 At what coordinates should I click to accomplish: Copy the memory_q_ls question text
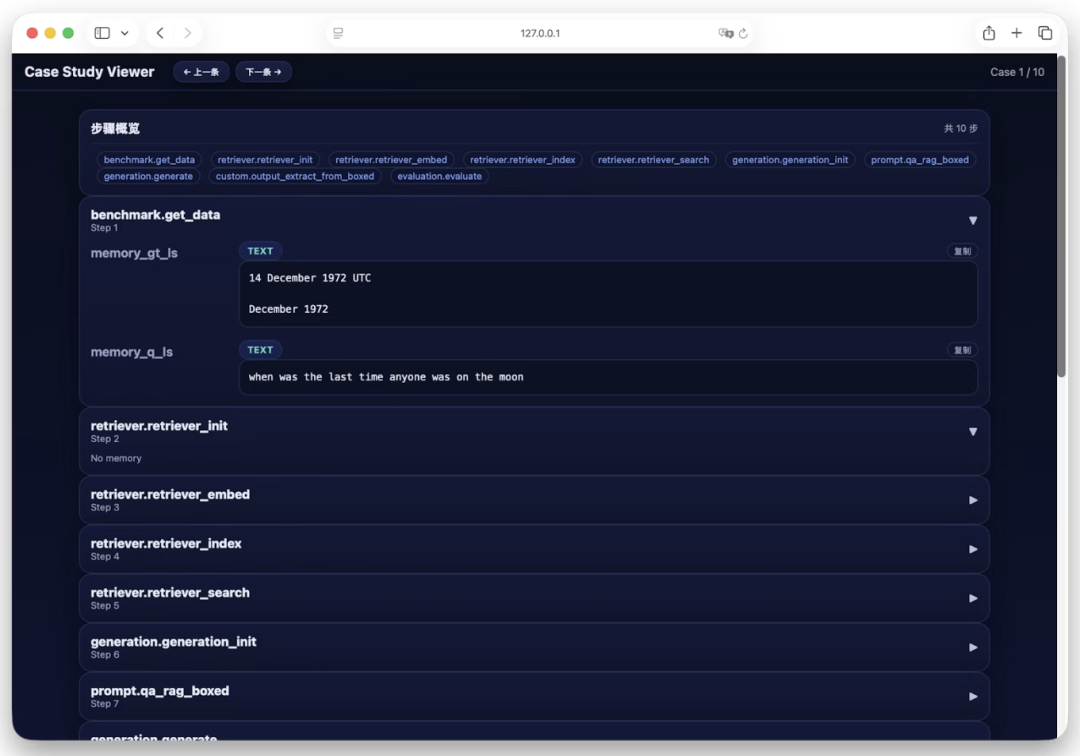(x=962, y=350)
